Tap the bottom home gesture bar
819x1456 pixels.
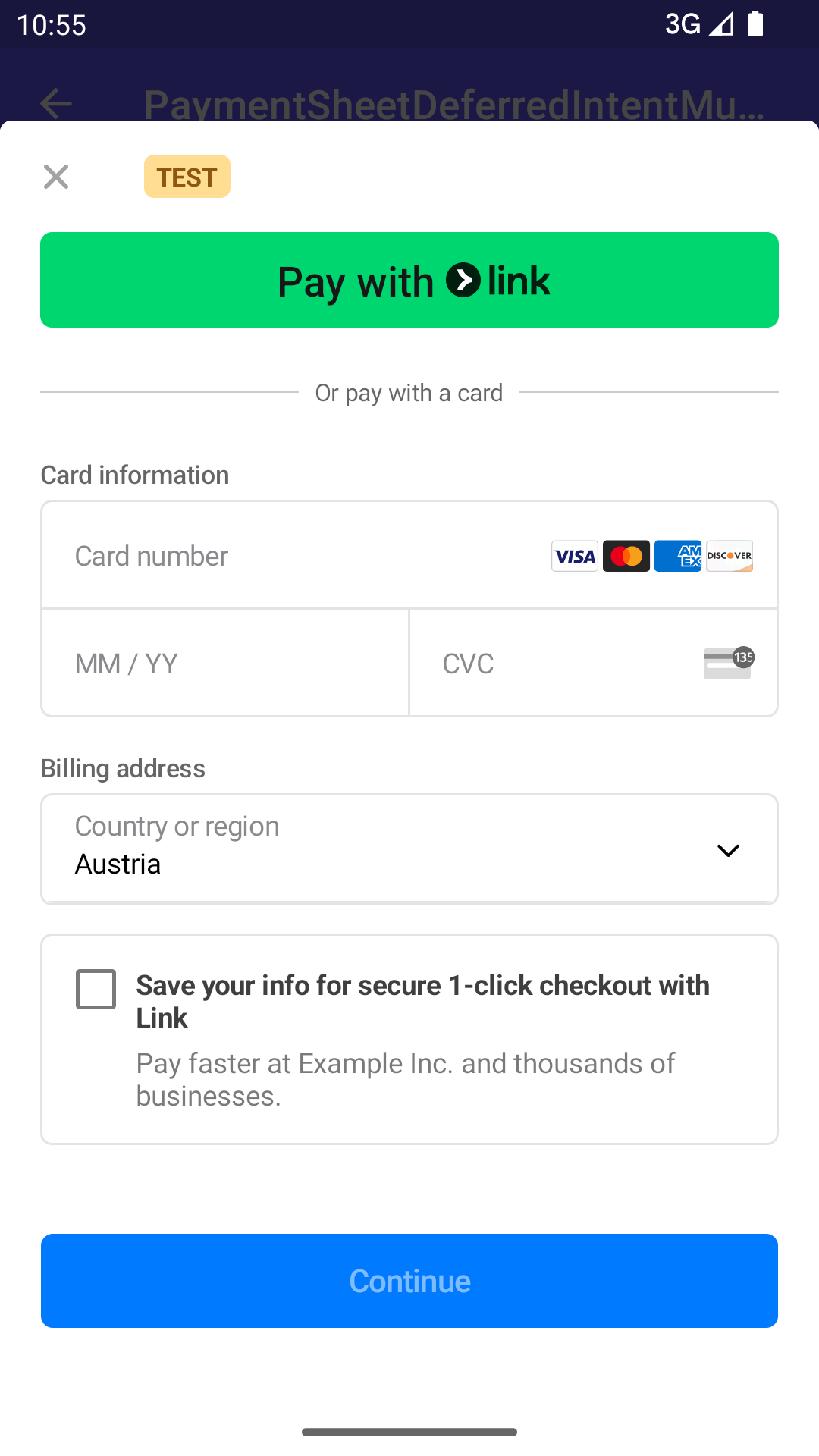point(409,1432)
